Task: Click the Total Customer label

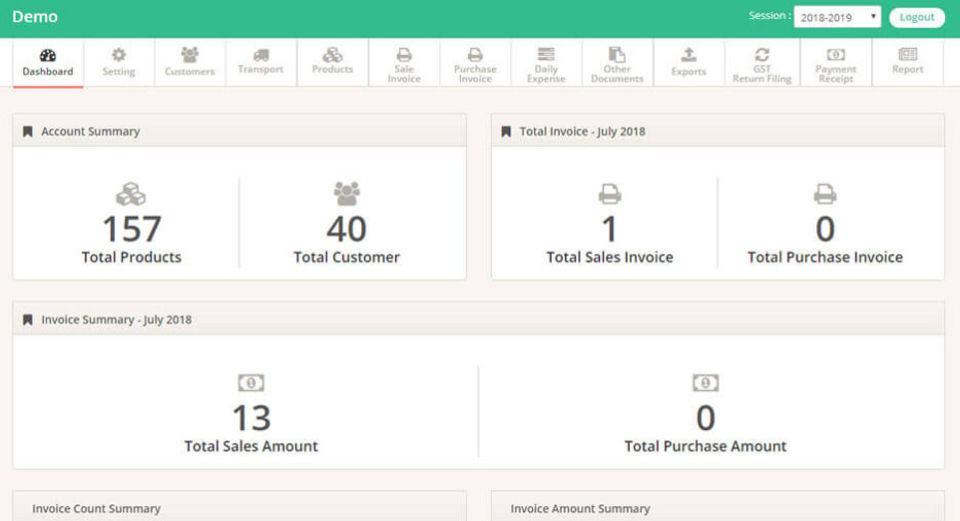Action: pos(347,257)
